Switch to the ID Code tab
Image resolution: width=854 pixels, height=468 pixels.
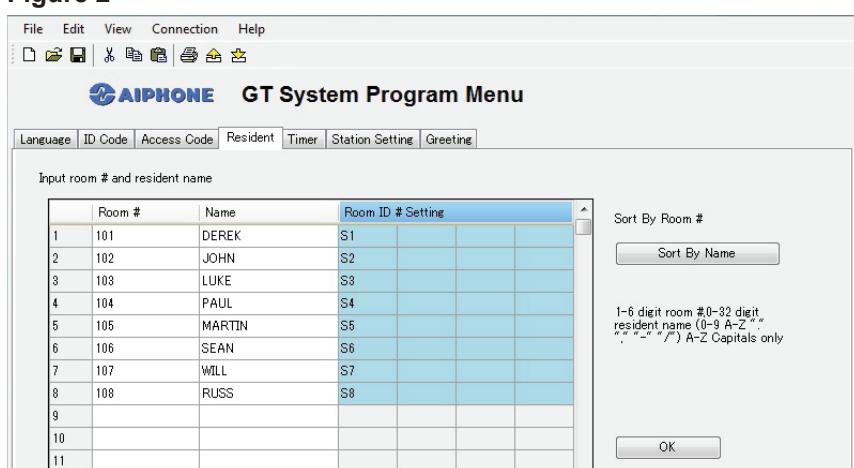(106, 139)
